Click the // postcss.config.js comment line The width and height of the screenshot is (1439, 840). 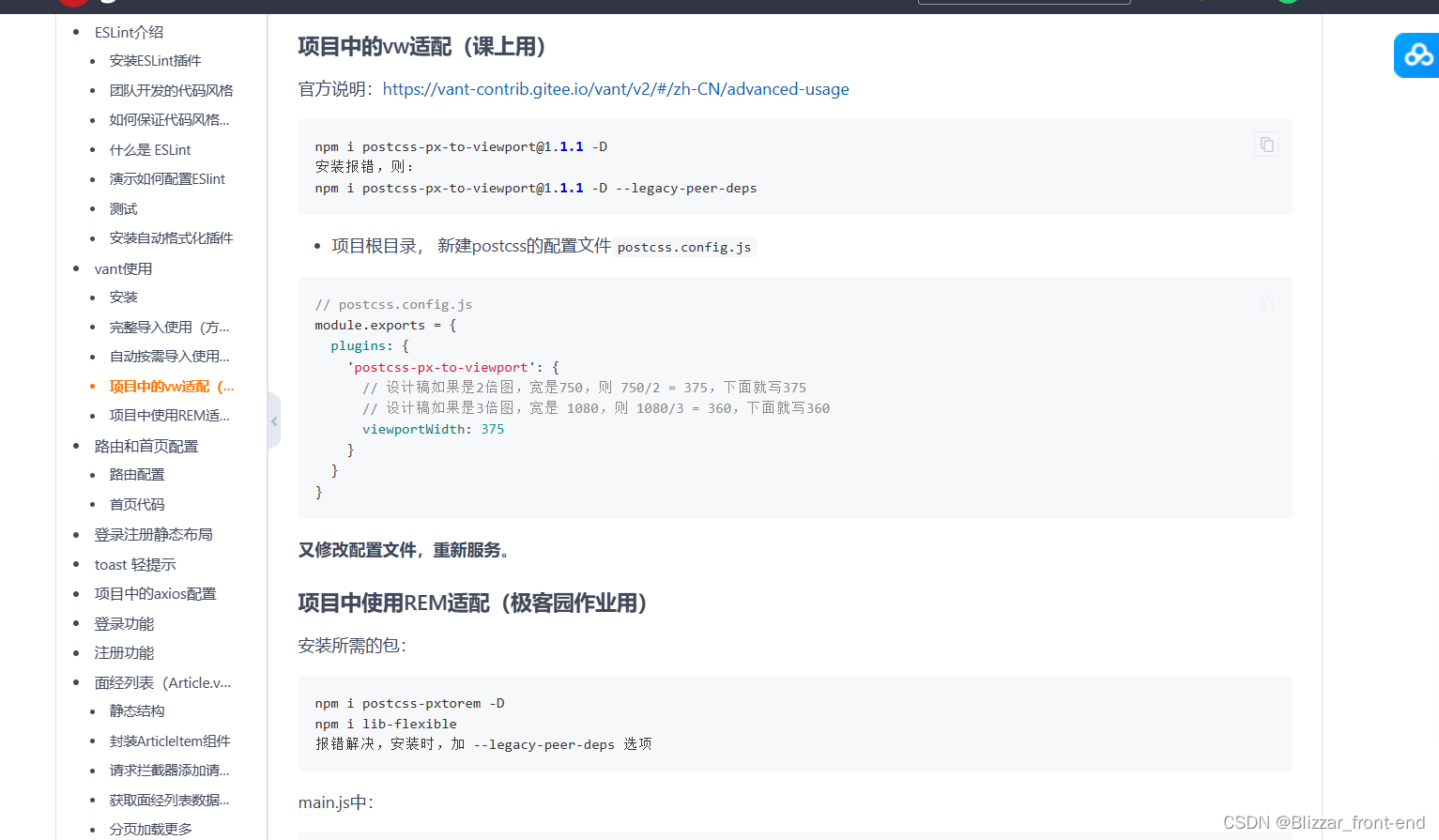click(x=393, y=304)
